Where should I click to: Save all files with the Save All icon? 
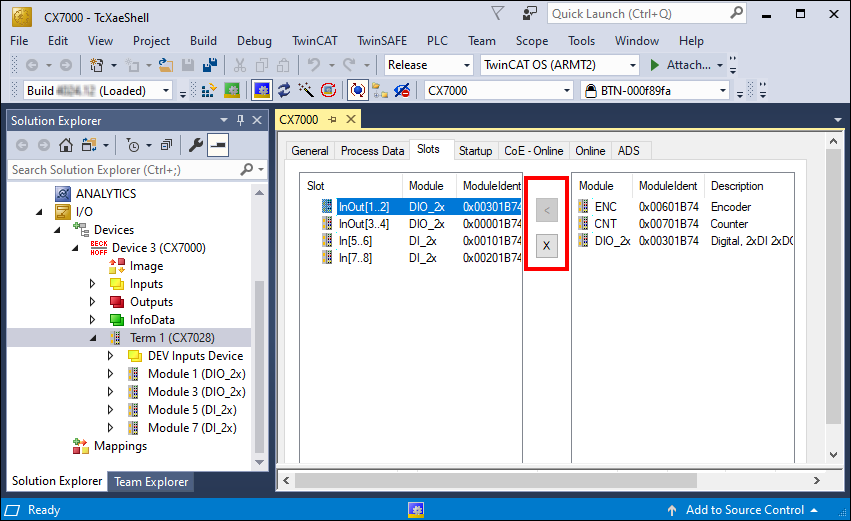pyautogui.click(x=209, y=65)
